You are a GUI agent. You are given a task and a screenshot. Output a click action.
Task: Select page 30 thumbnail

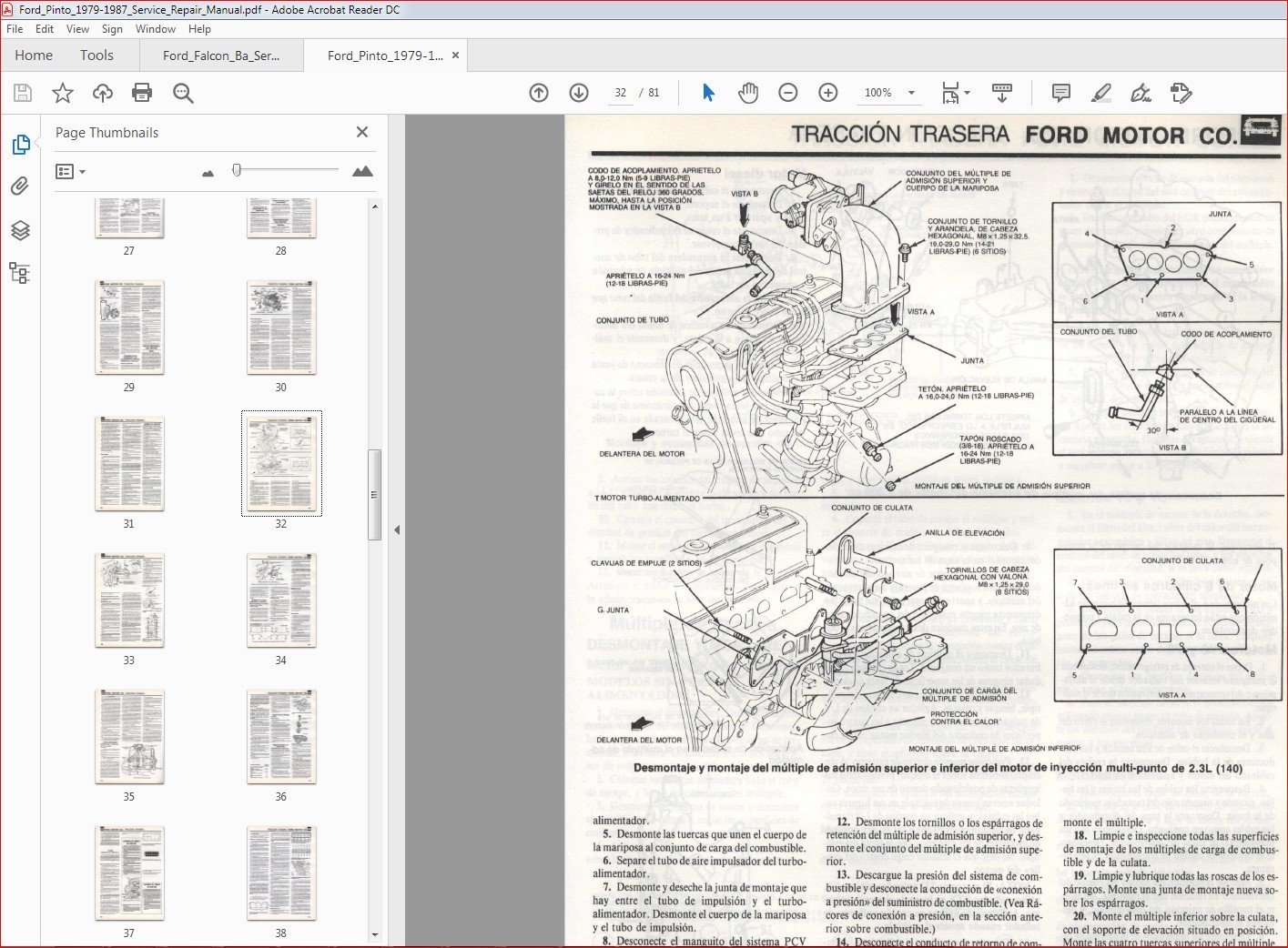click(x=281, y=328)
